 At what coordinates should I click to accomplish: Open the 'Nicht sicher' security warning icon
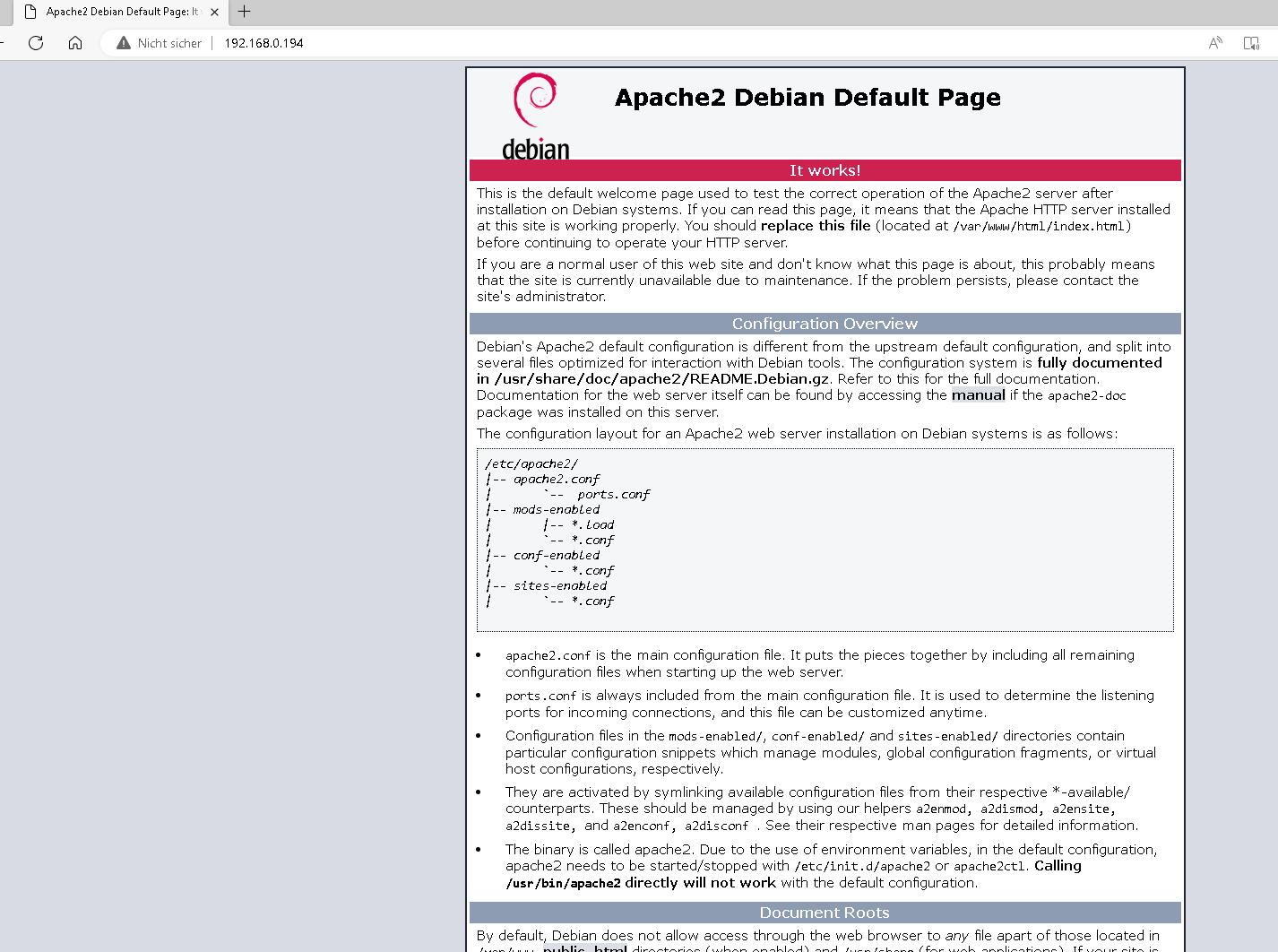[124, 43]
